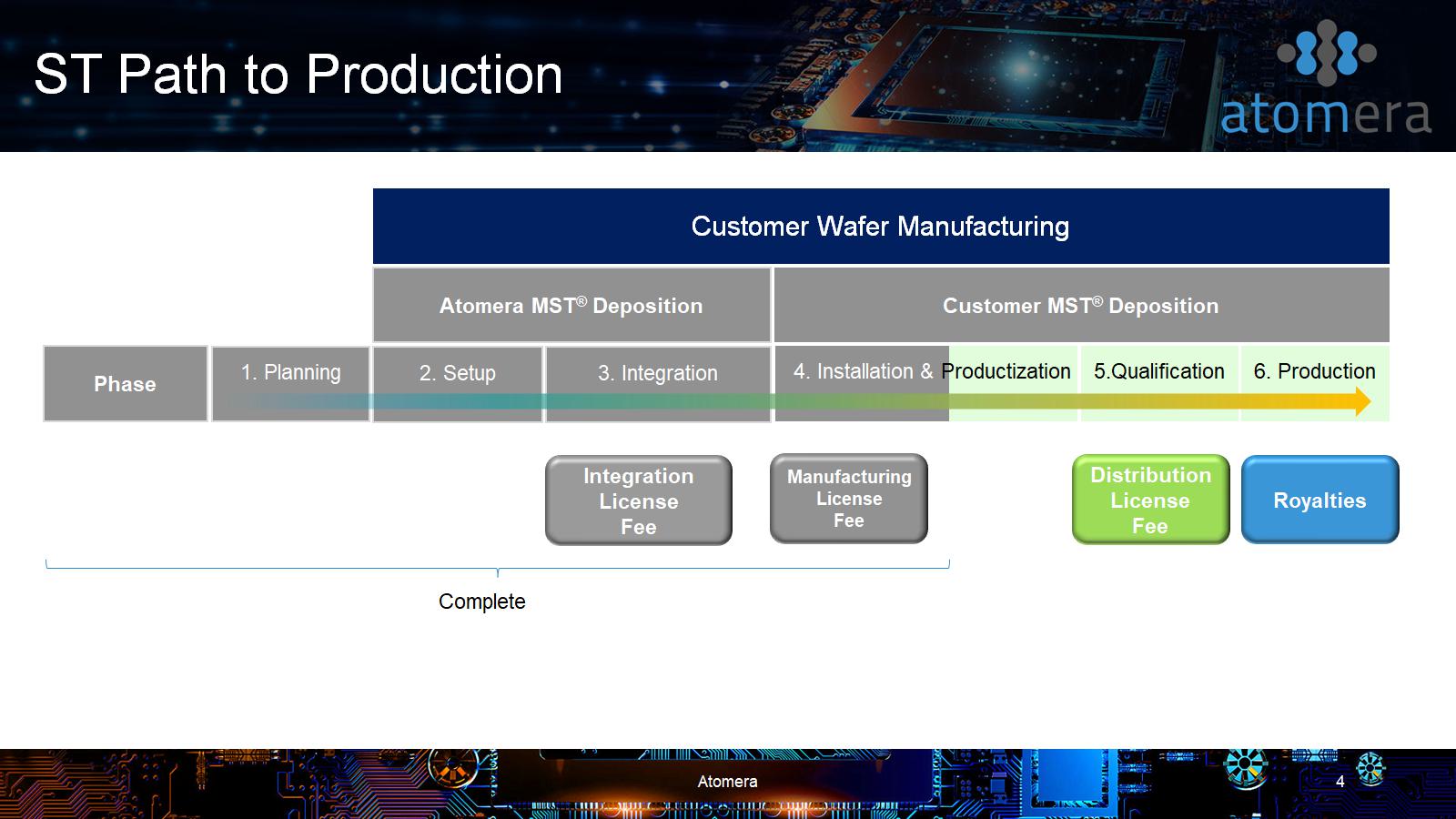Select the Integration License Fee box

pos(638,500)
